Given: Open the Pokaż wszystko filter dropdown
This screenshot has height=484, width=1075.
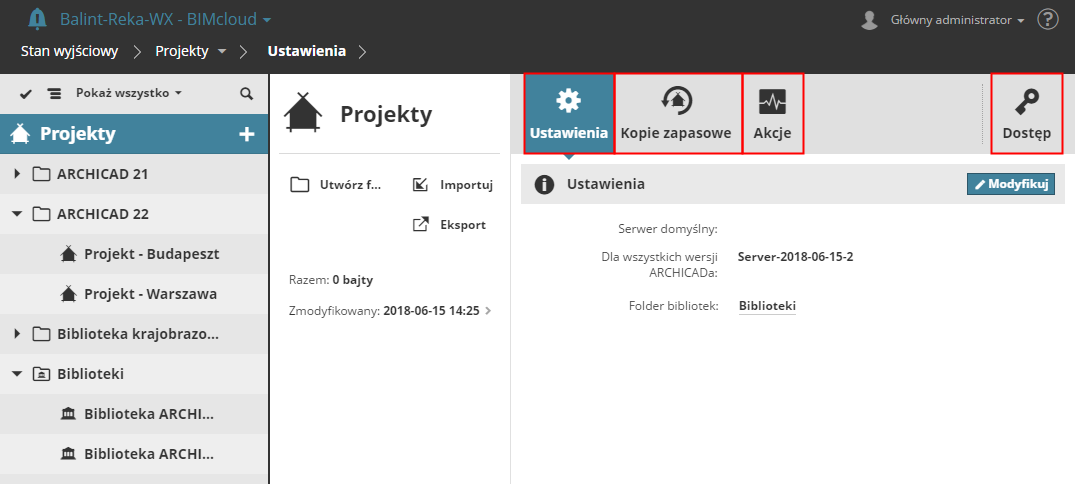Looking at the screenshot, I should tap(129, 93).
